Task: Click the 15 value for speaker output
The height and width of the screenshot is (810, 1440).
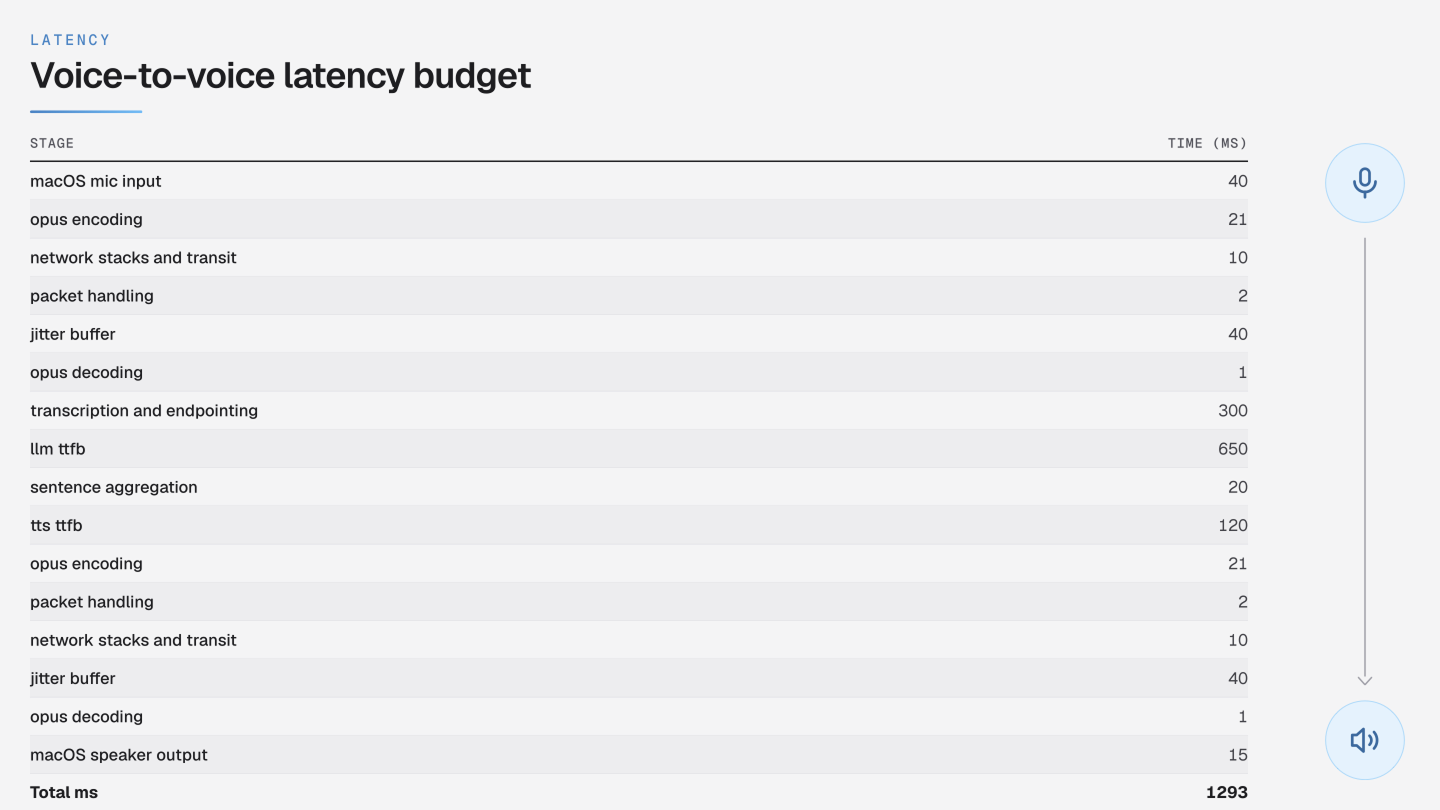Action: (x=1238, y=755)
